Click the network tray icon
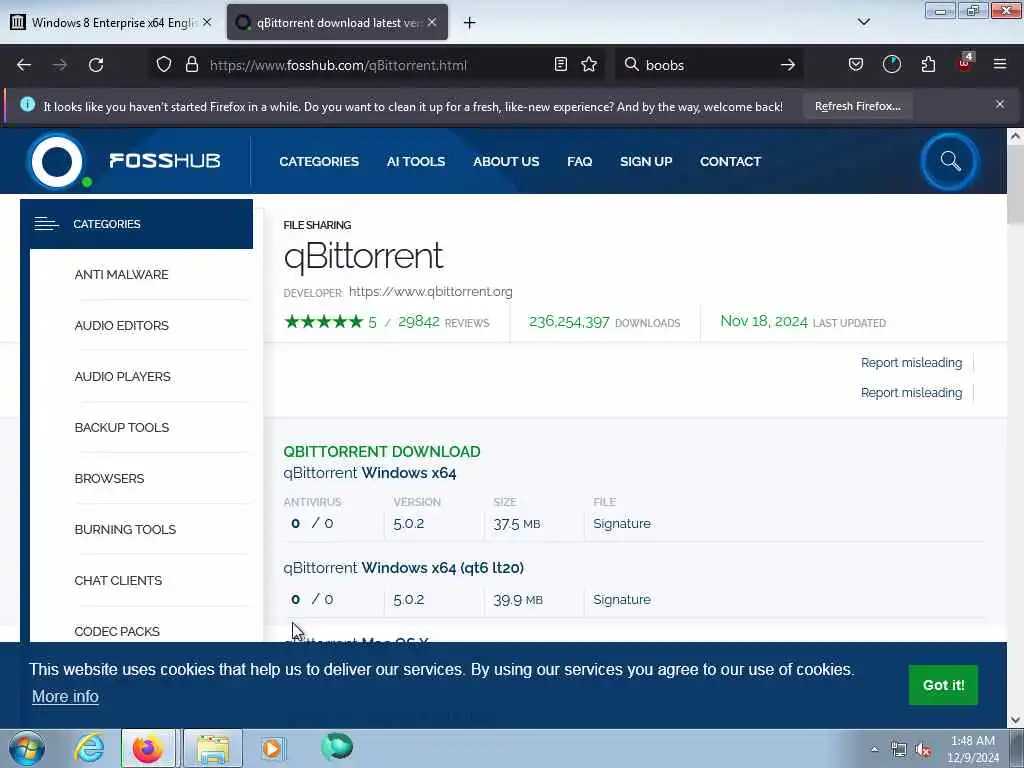1024x768 pixels. (899, 750)
